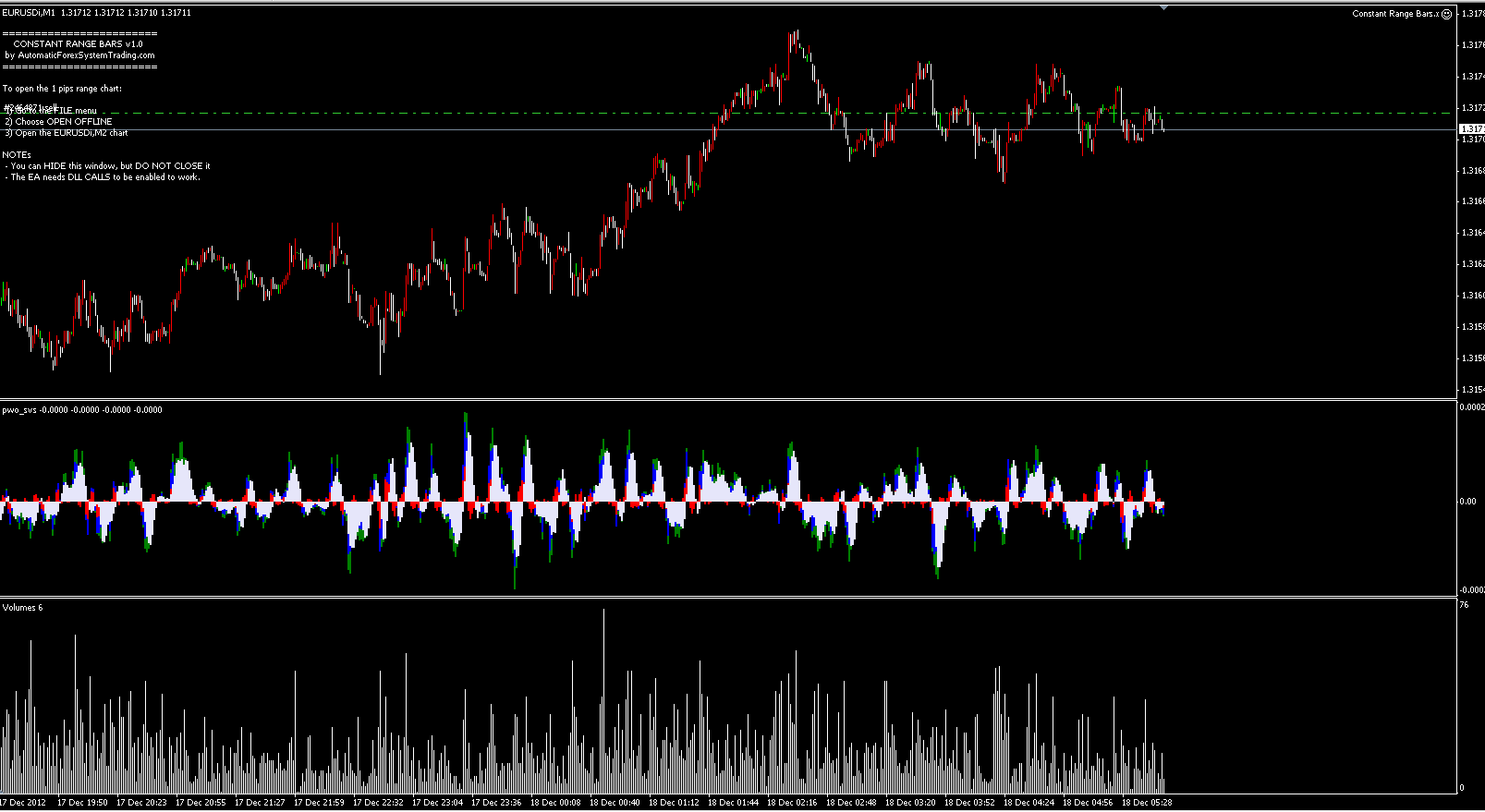Click the 'Volumes 6' indicator label
Screen dimensions: 1485x812
[x=22, y=608]
